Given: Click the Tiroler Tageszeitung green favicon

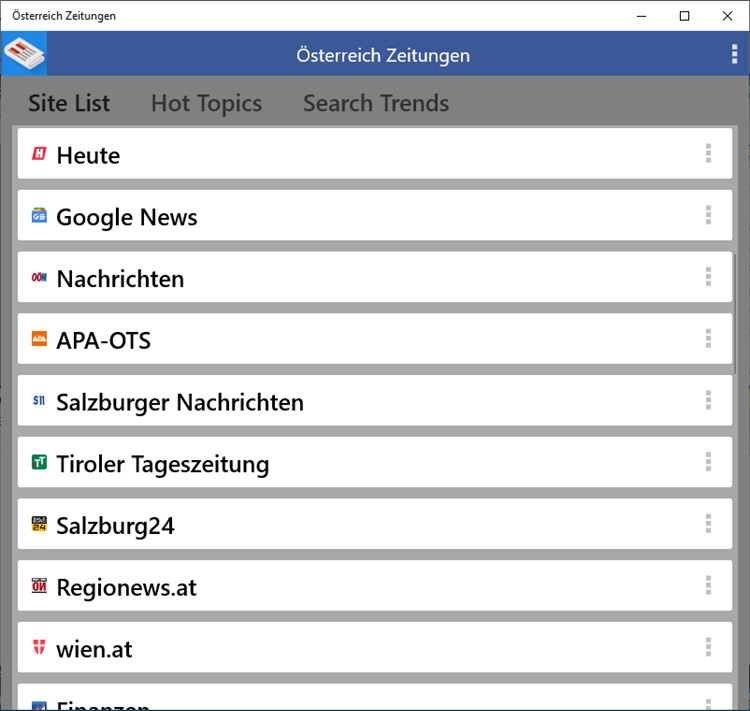Looking at the screenshot, I should point(39,462).
